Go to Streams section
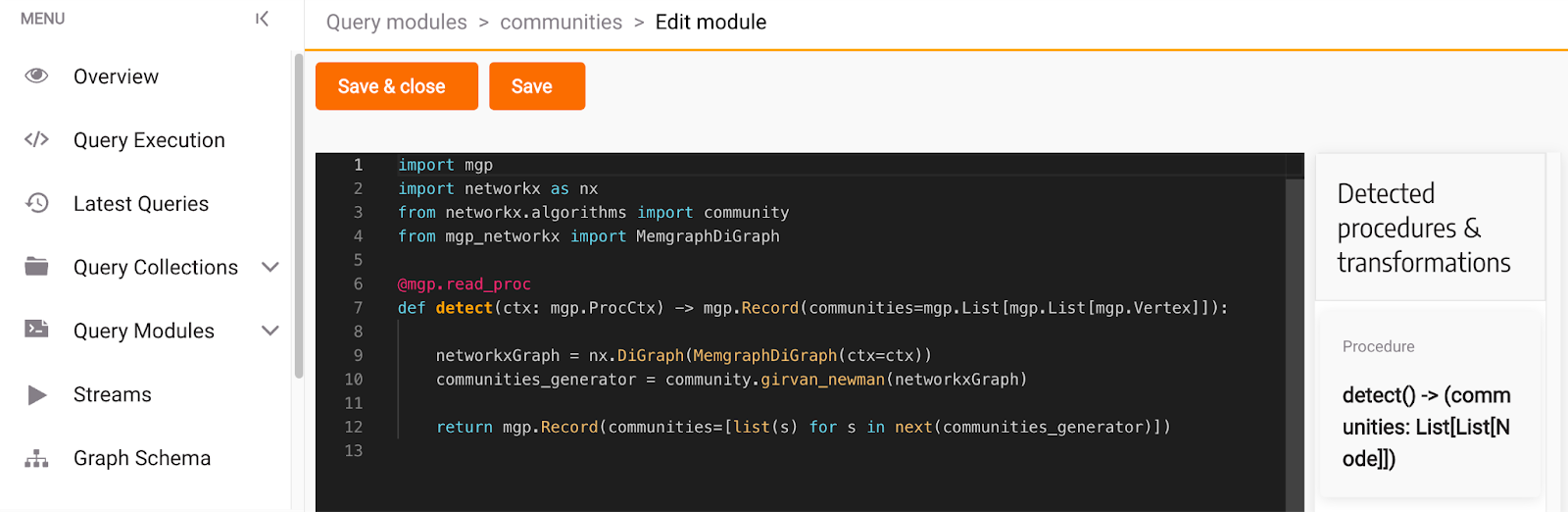 113,394
